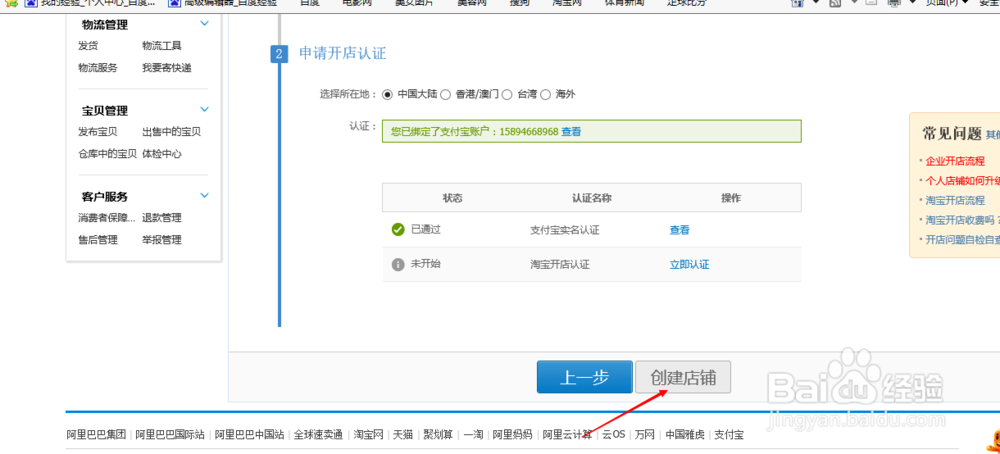Open the 天猫 footer link

403,435
